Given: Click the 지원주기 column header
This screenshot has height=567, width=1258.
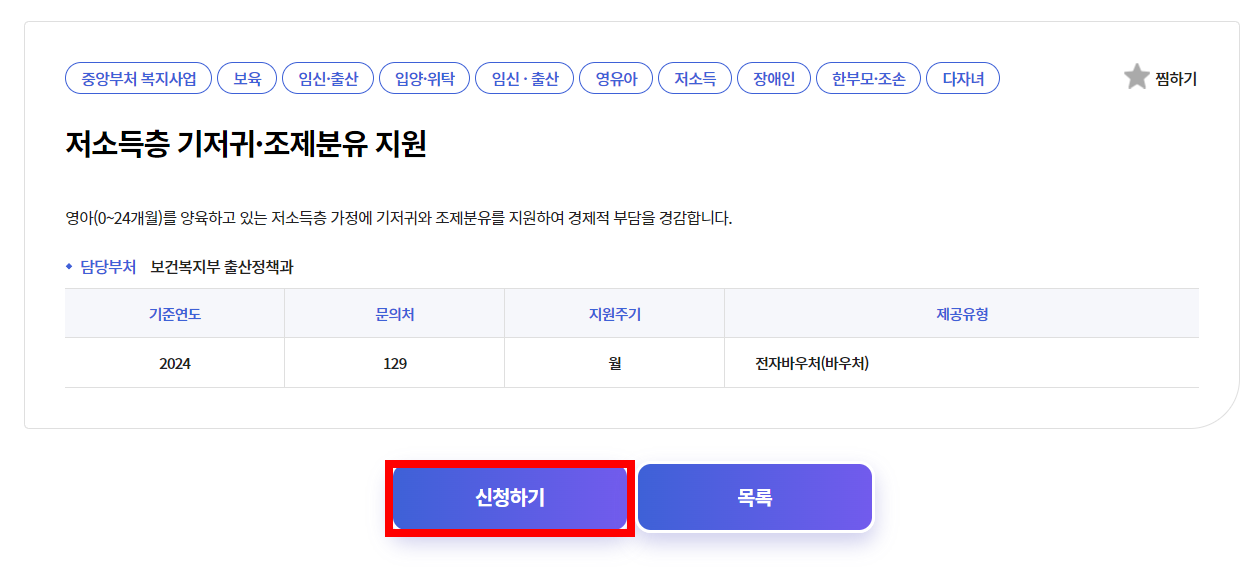Looking at the screenshot, I should 615,314.
